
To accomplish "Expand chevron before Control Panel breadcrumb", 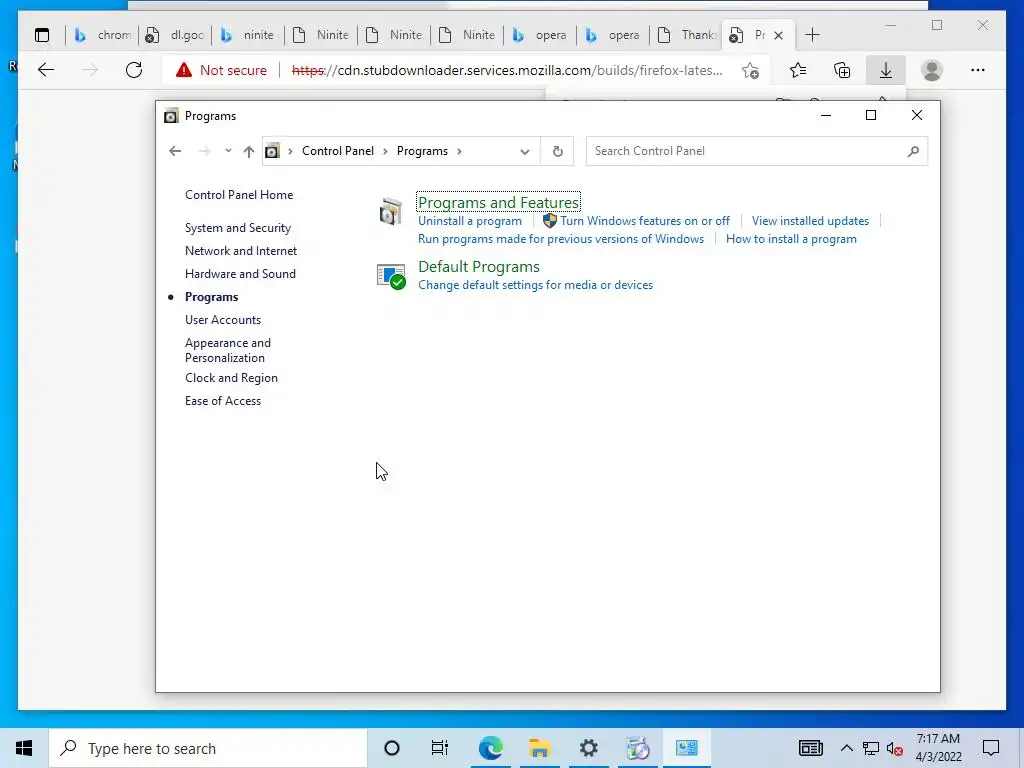I will (290, 151).
